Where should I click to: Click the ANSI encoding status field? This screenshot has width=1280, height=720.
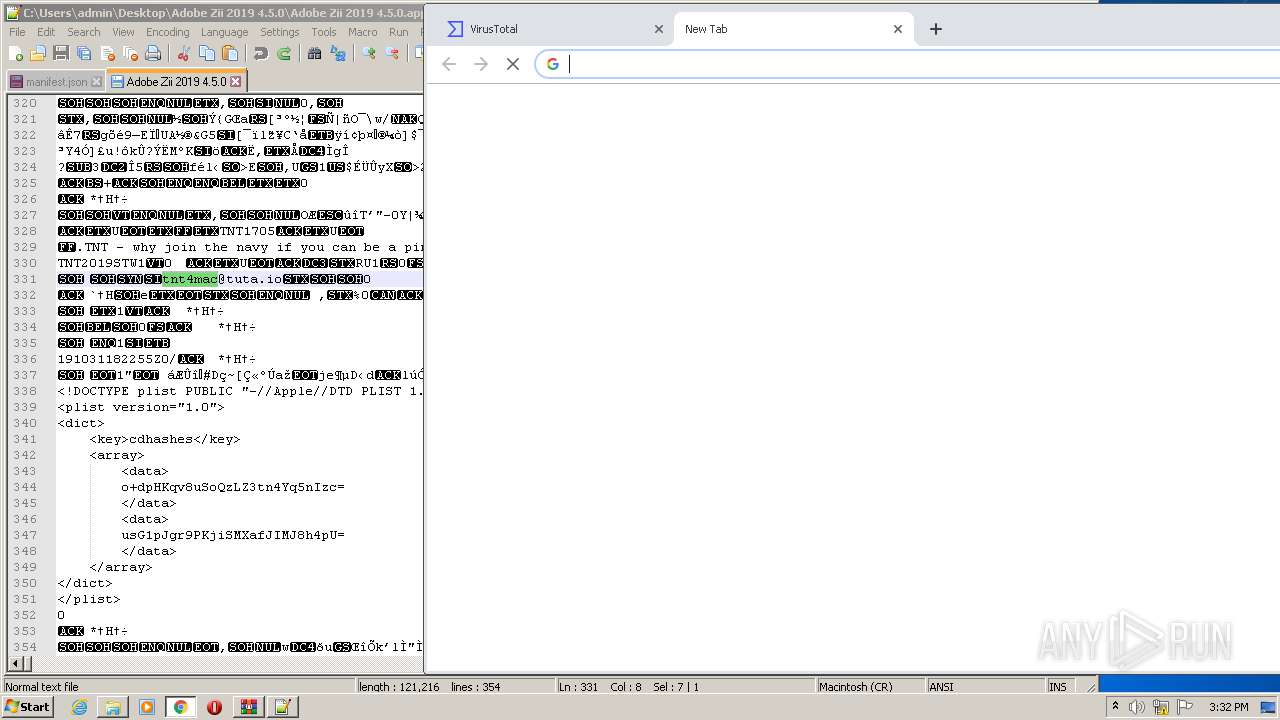985,687
